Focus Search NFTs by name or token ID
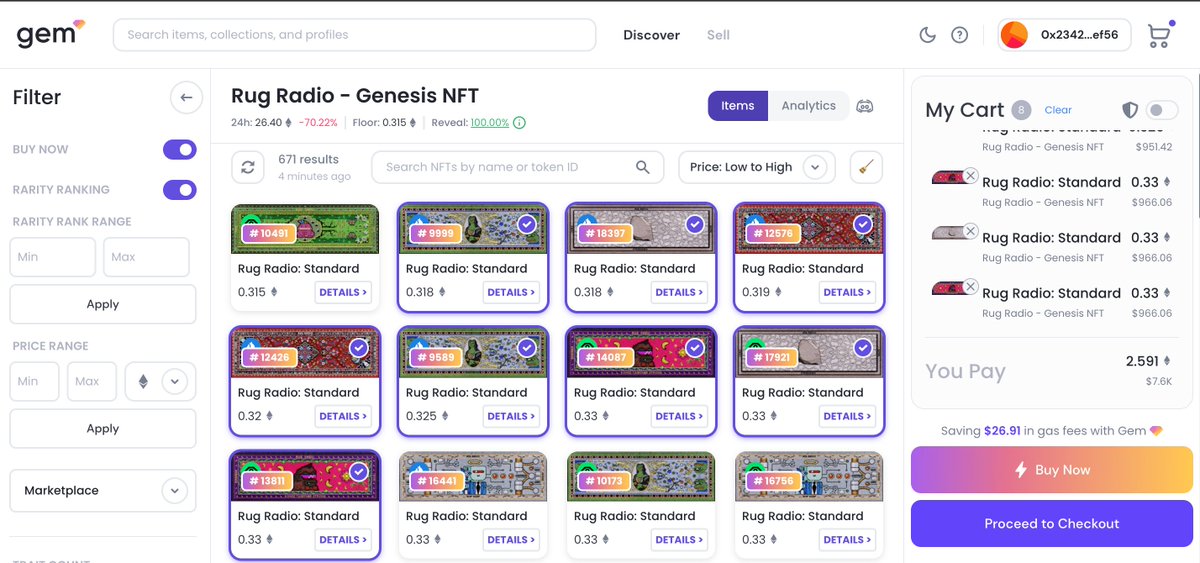The height and width of the screenshot is (563, 1200). pos(517,167)
